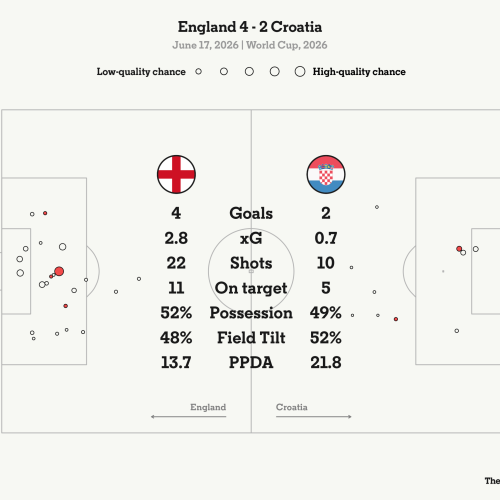Click the middle legend circle

click(249, 71)
